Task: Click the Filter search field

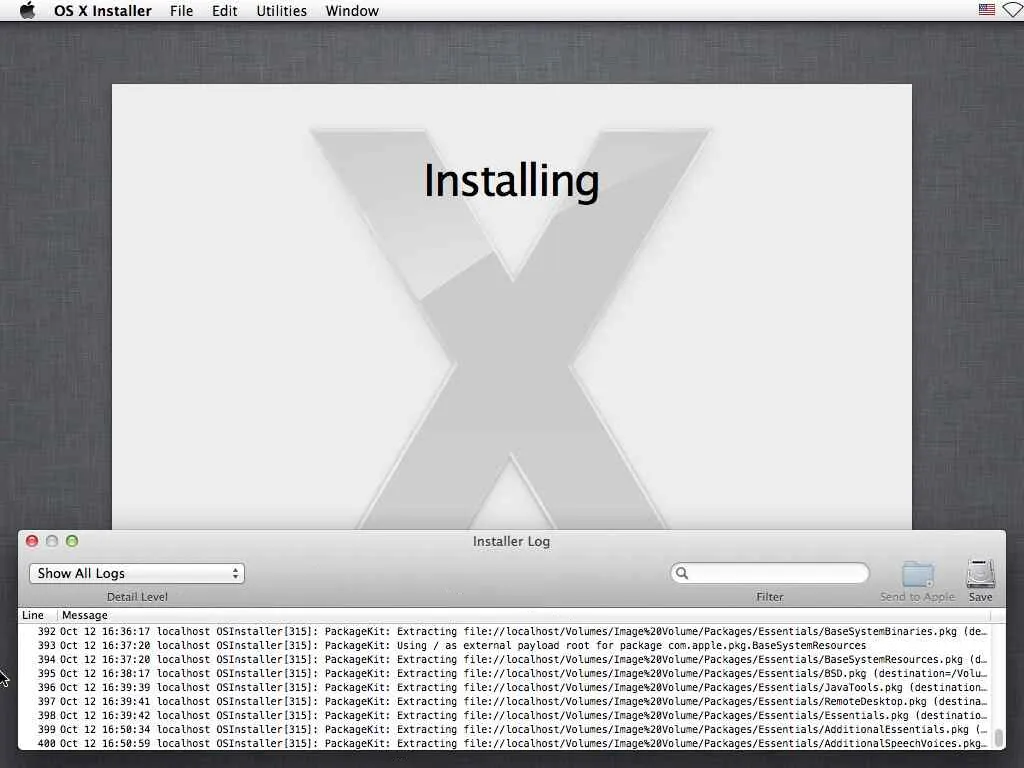Action: 769,573
